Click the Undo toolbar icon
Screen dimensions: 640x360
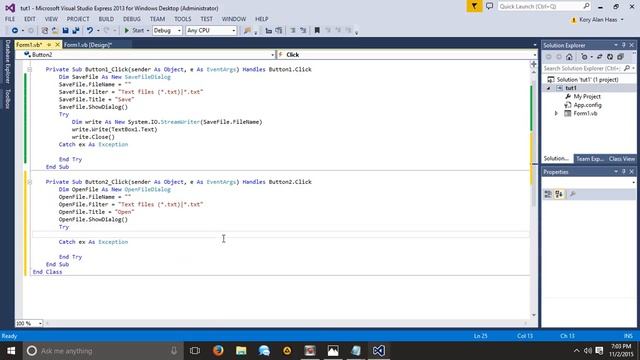89,31
